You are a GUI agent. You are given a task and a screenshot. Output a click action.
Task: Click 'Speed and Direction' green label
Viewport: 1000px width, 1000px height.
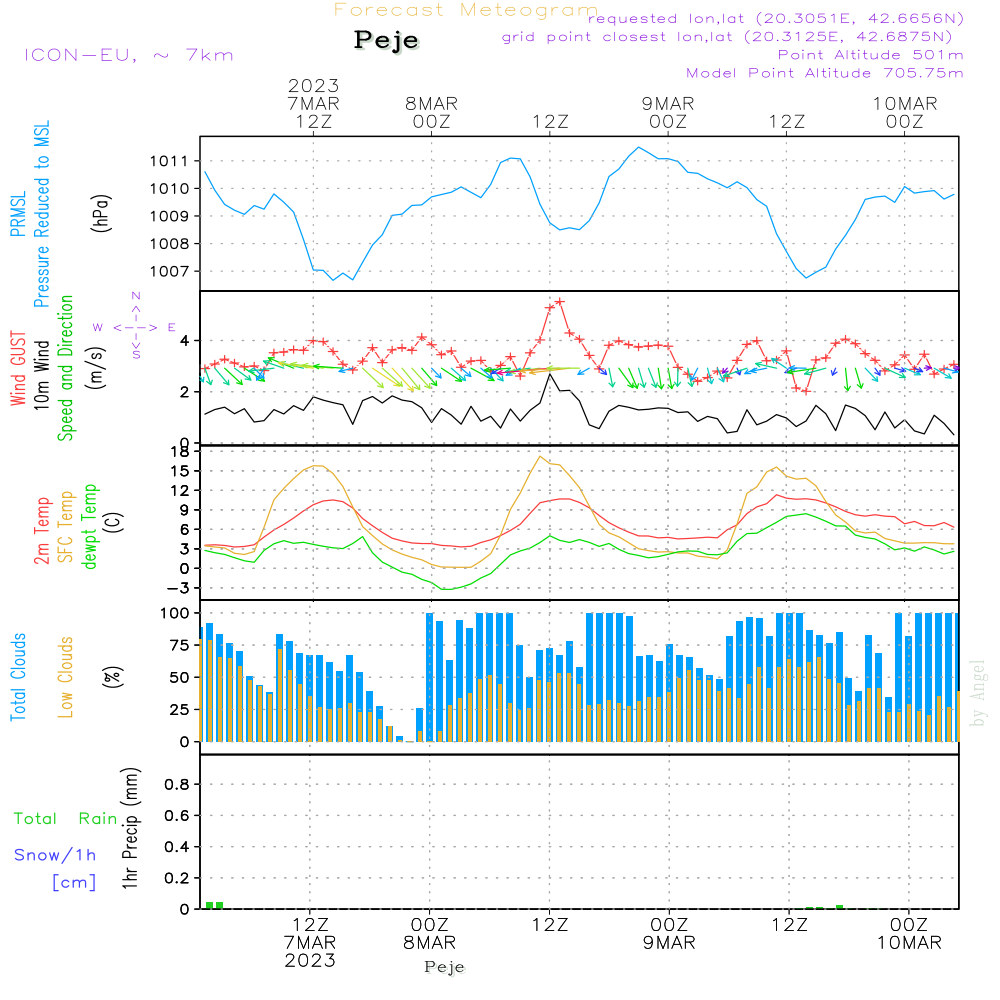pyautogui.click(x=65, y=368)
